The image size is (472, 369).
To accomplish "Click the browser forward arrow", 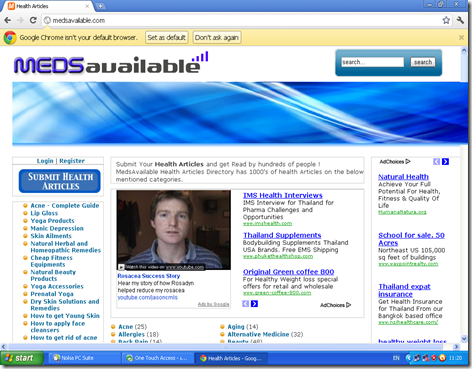I will click(x=20, y=20).
